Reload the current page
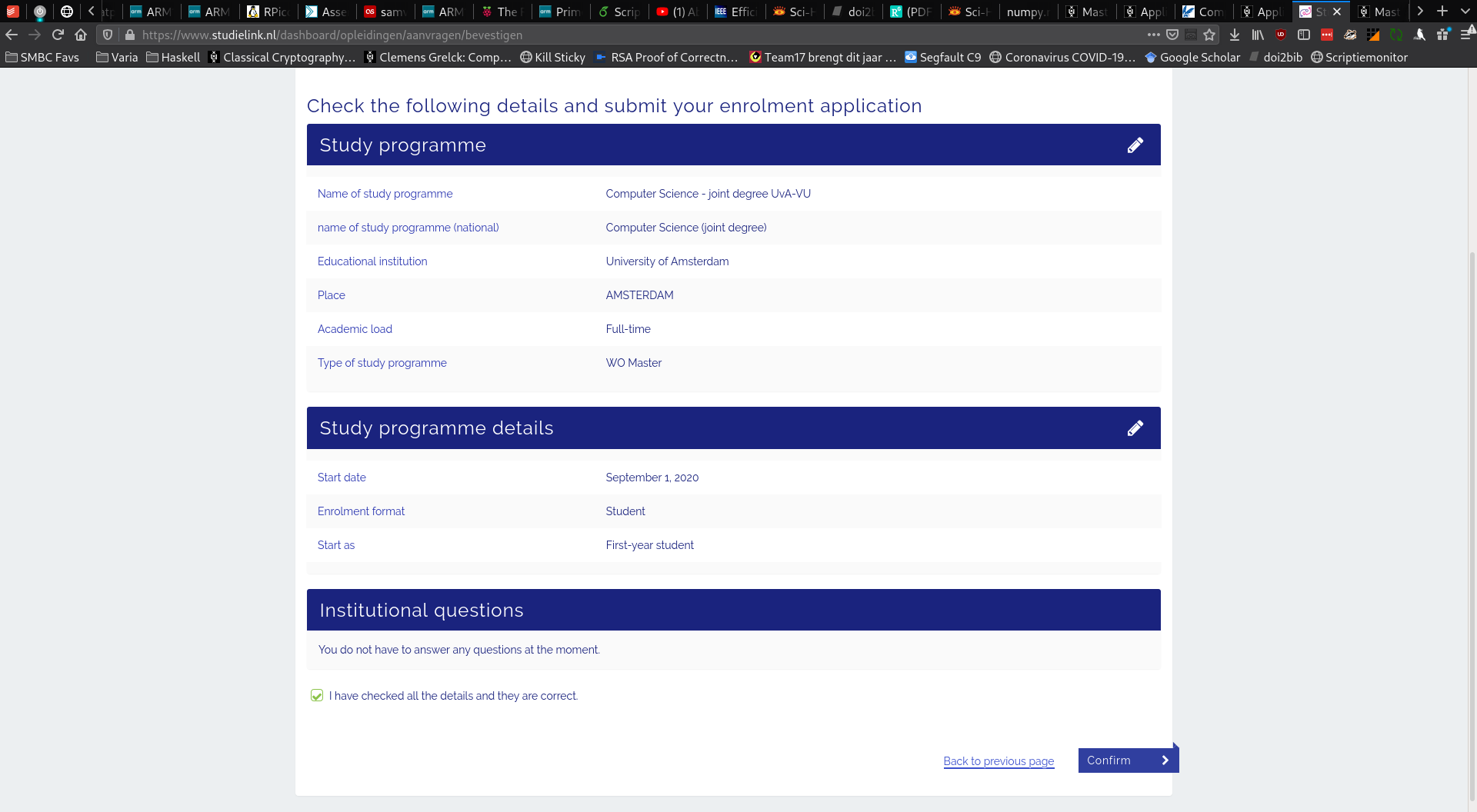This screenshot has width=1477, height=812. click(58, 35)
